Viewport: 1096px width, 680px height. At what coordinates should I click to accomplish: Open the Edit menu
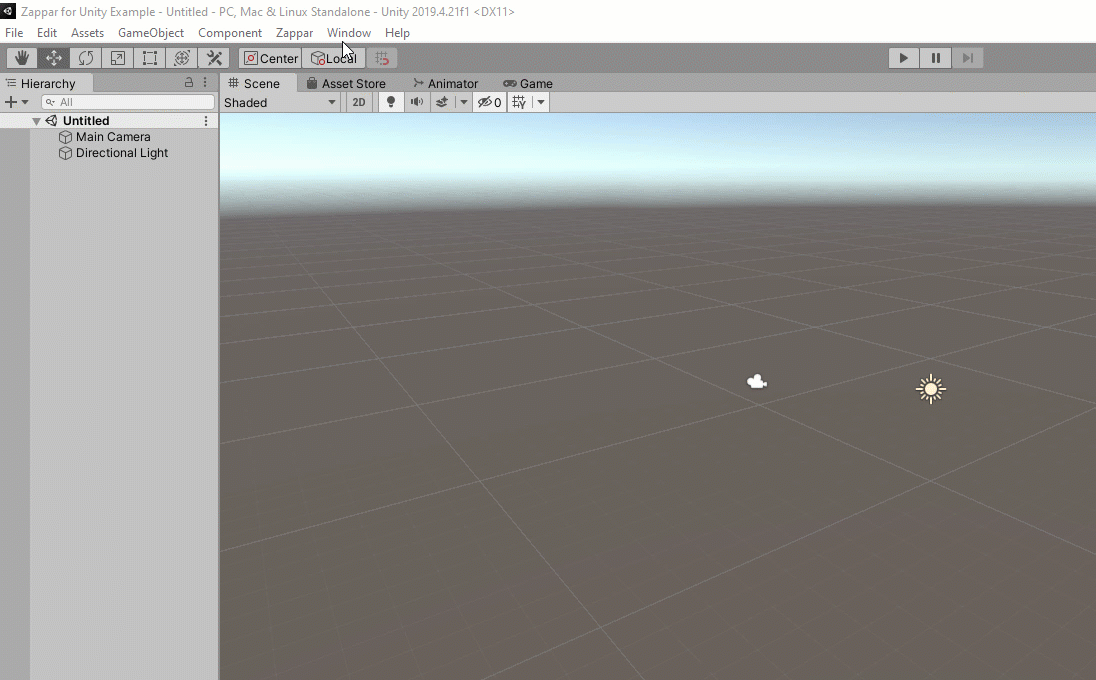tap(47, 33)
